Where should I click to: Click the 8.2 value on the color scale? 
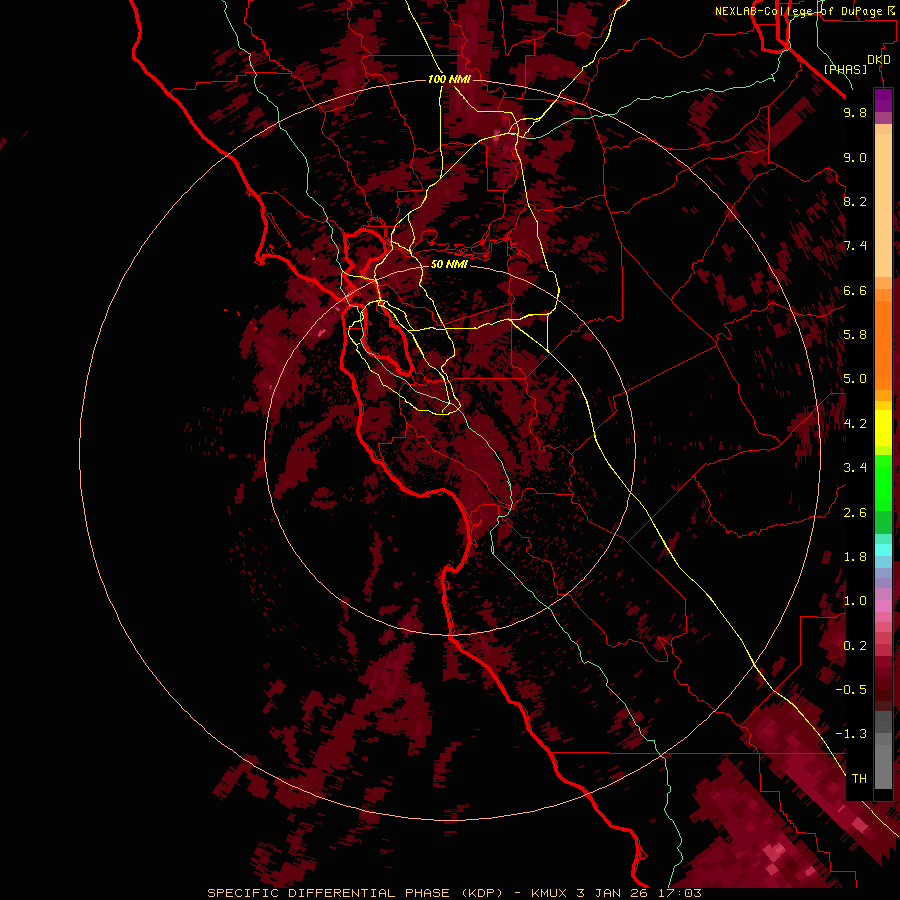[x=855, y=201]
